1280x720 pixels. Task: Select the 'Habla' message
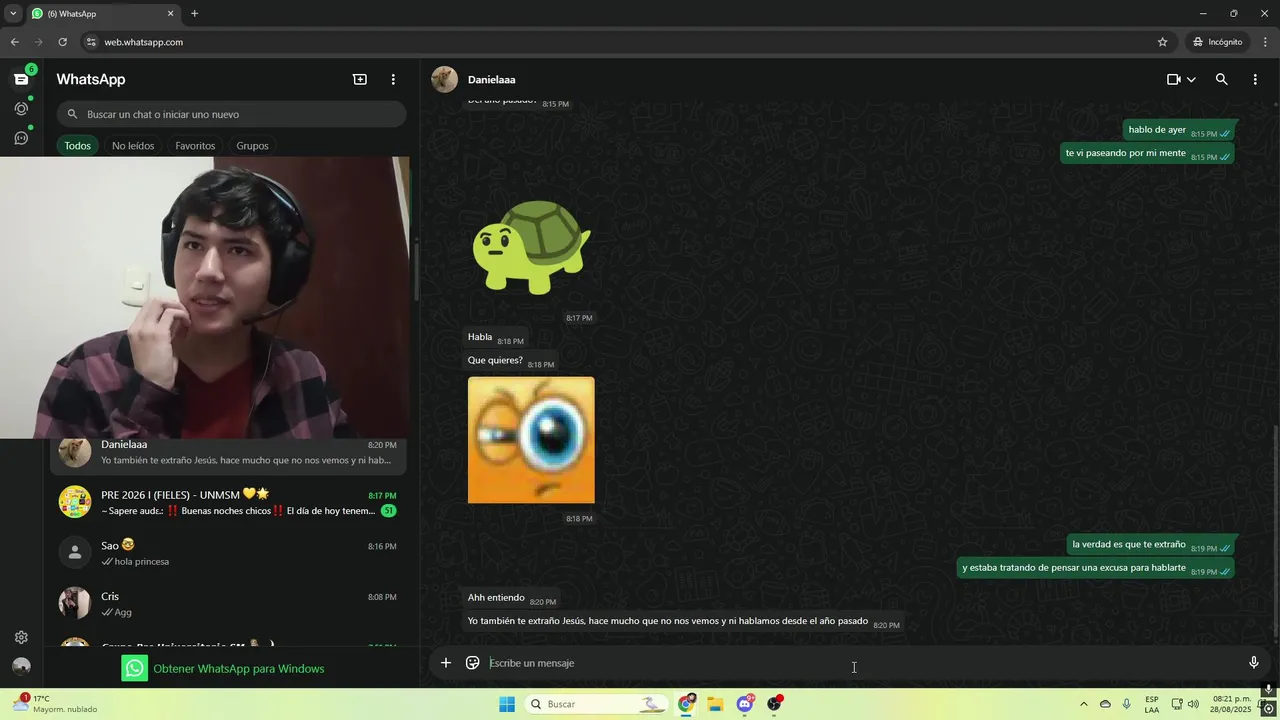(495, 338)
